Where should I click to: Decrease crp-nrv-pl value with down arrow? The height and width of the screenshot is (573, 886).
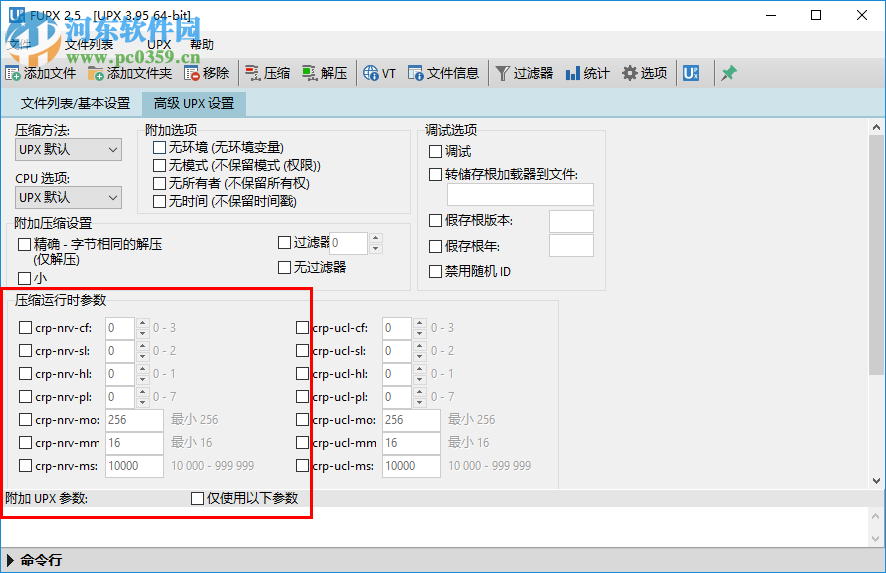(x=142, y=402)
